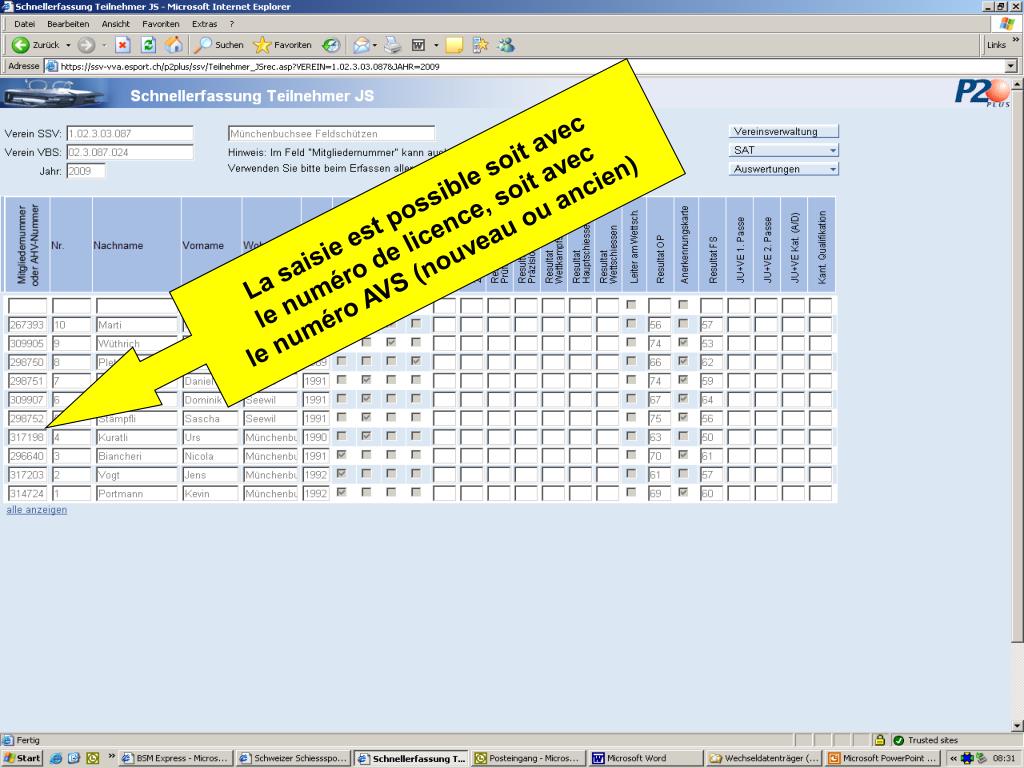
Task: Click the grey Forward arrow button
Action: [86, 45]
